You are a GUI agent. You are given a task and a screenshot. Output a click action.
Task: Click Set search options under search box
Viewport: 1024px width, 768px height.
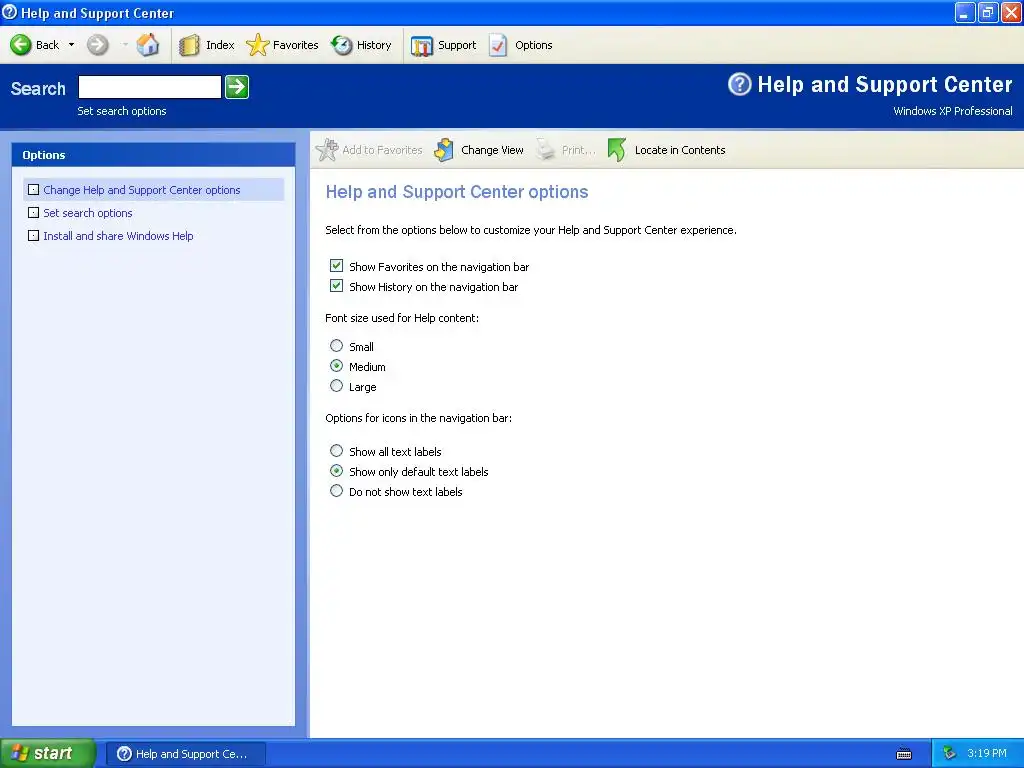pos(121,111)
